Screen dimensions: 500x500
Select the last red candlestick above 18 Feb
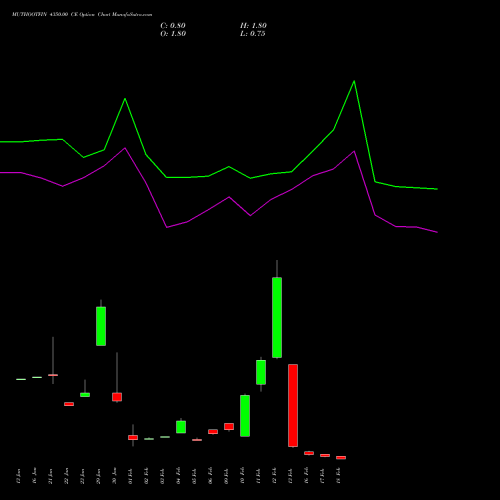pos(341,458)
